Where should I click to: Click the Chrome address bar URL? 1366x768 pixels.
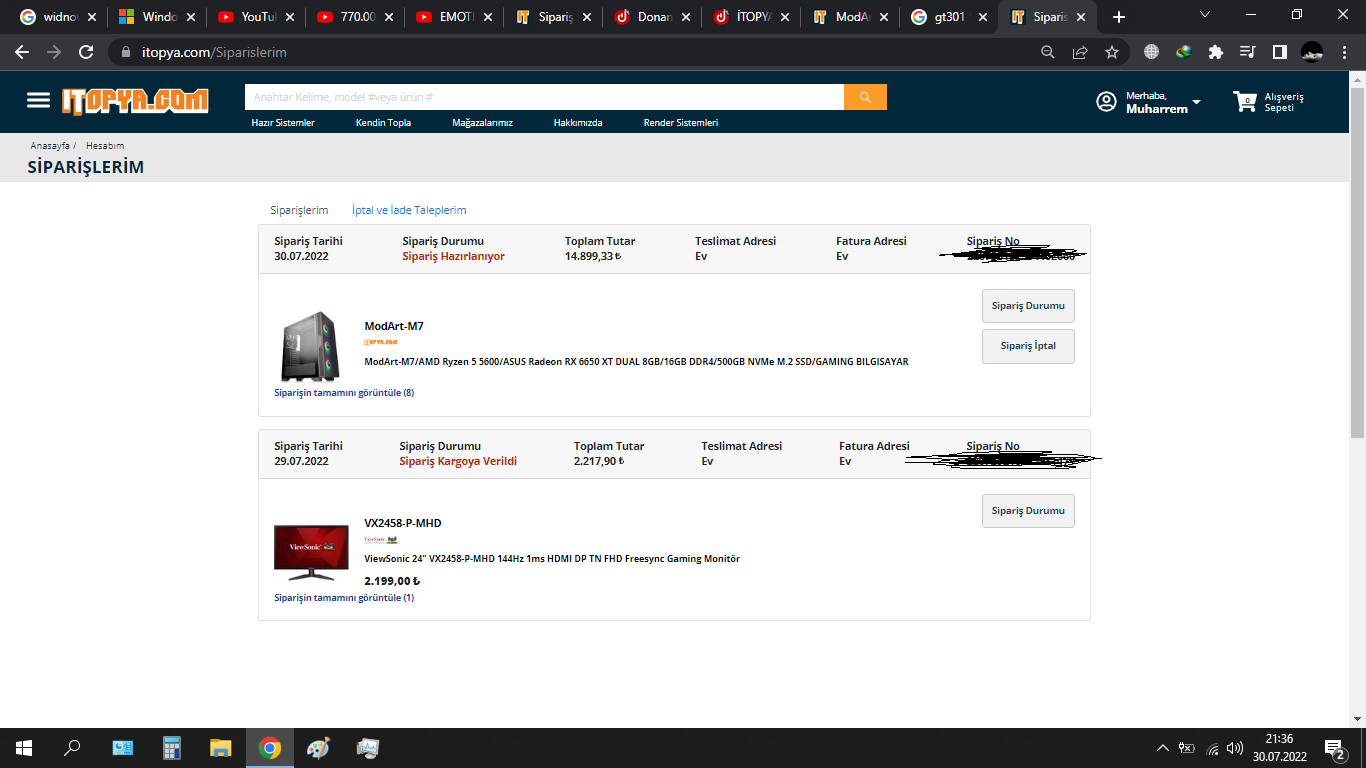click(214, 52)
